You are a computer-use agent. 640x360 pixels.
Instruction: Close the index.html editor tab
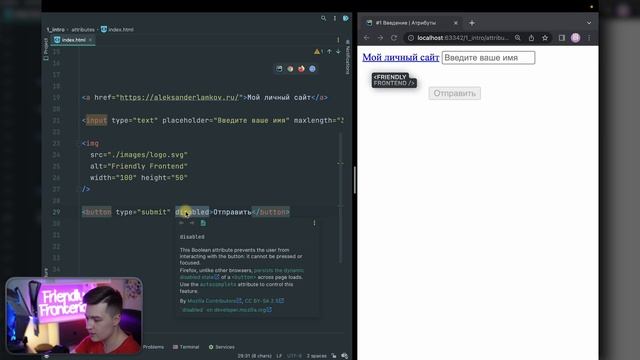(x=90, y=40)
